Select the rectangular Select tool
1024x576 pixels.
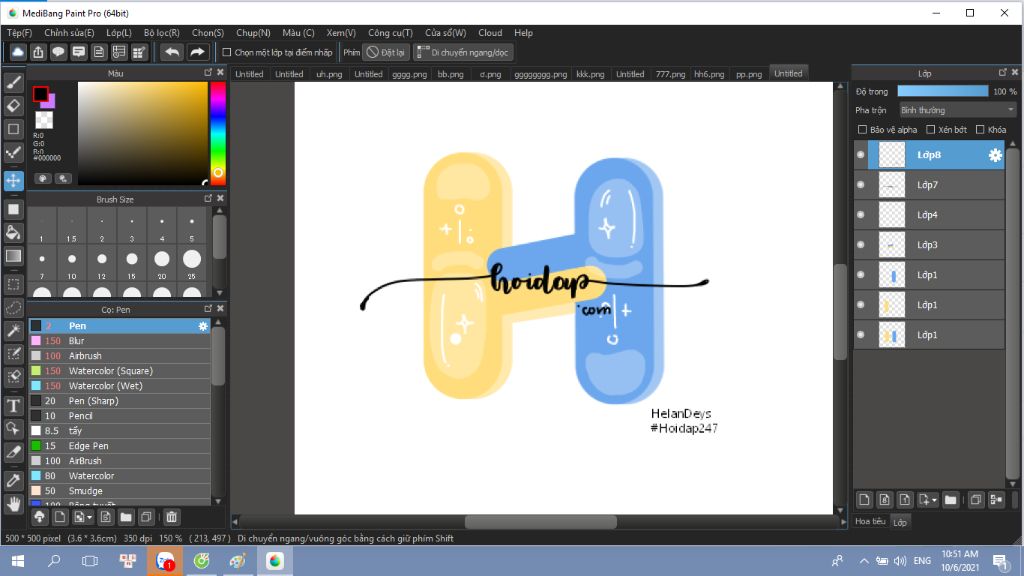(13, 285)
